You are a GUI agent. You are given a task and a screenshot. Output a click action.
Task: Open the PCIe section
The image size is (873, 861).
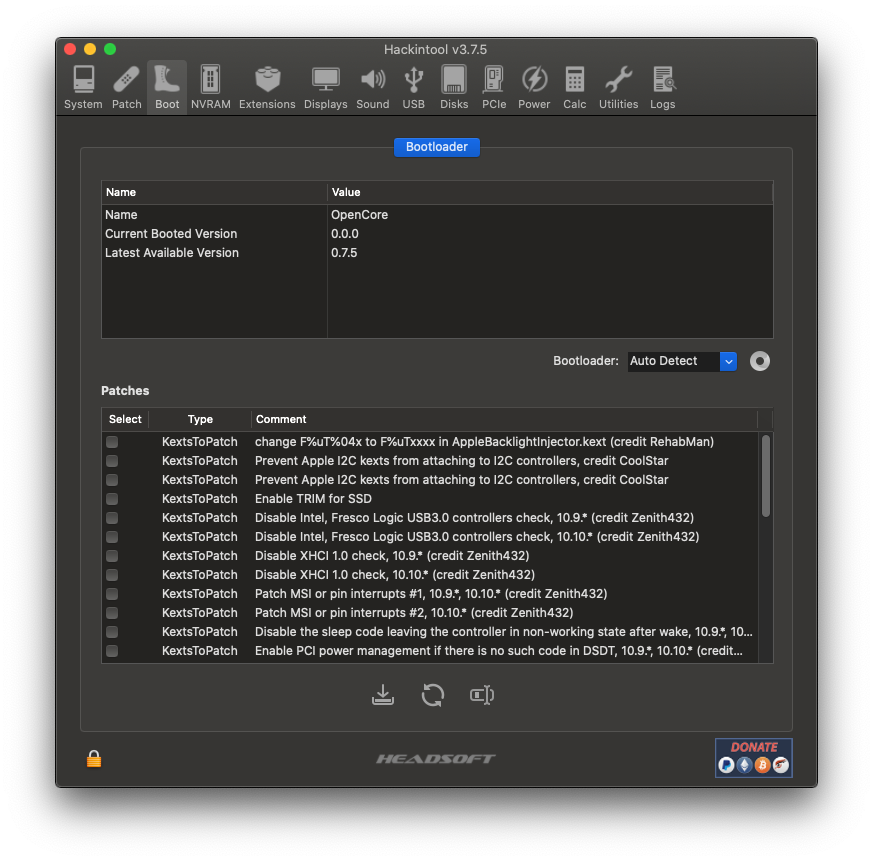pyautogui.click(x=493, y=86)
